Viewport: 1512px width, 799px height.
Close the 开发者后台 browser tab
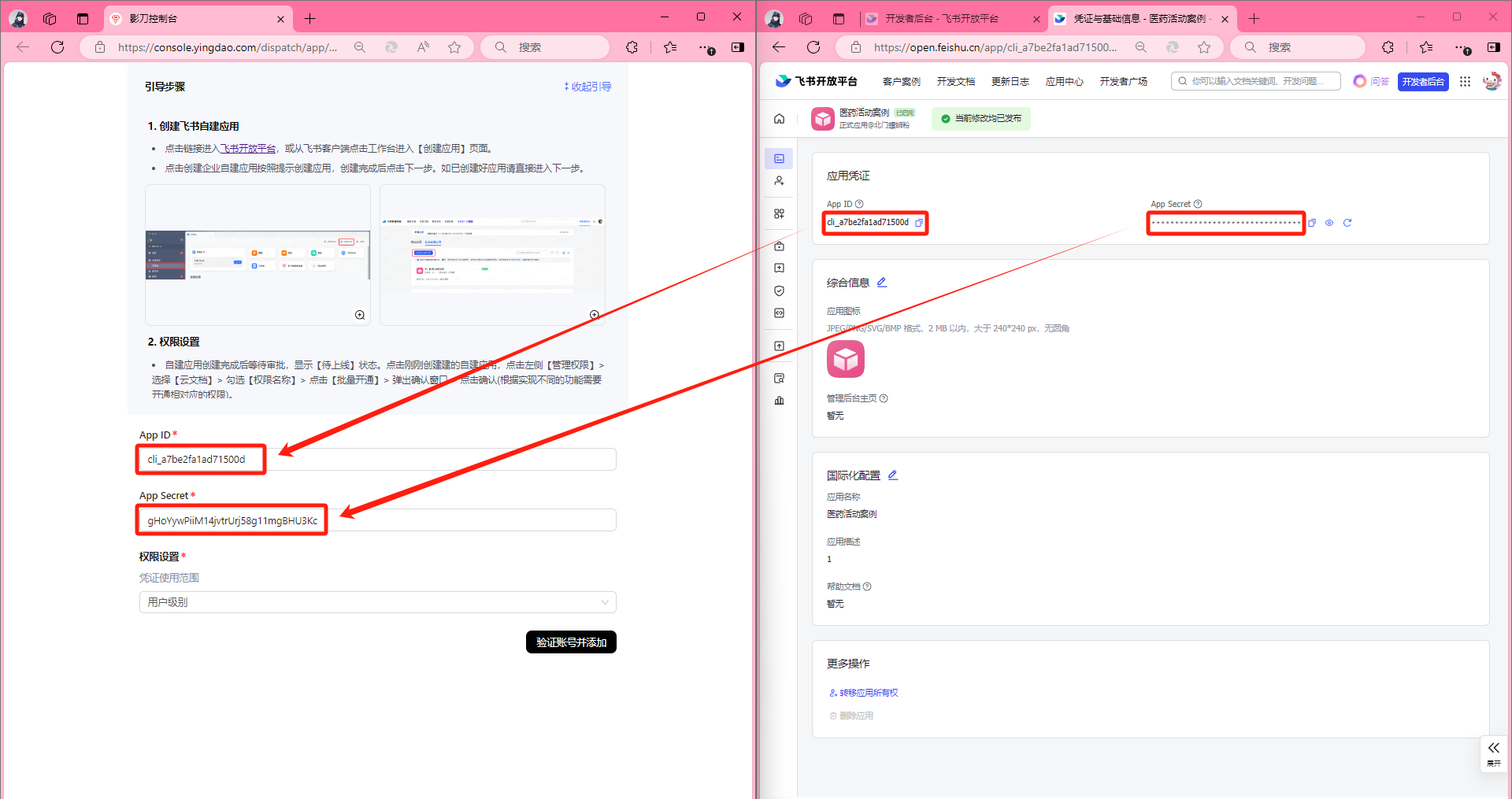coord(1036,19)
